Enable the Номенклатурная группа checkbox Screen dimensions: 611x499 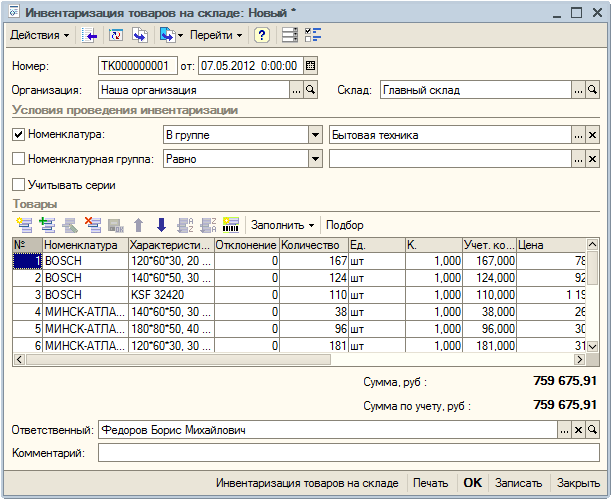pyautogui.click(x=18, y=159)
